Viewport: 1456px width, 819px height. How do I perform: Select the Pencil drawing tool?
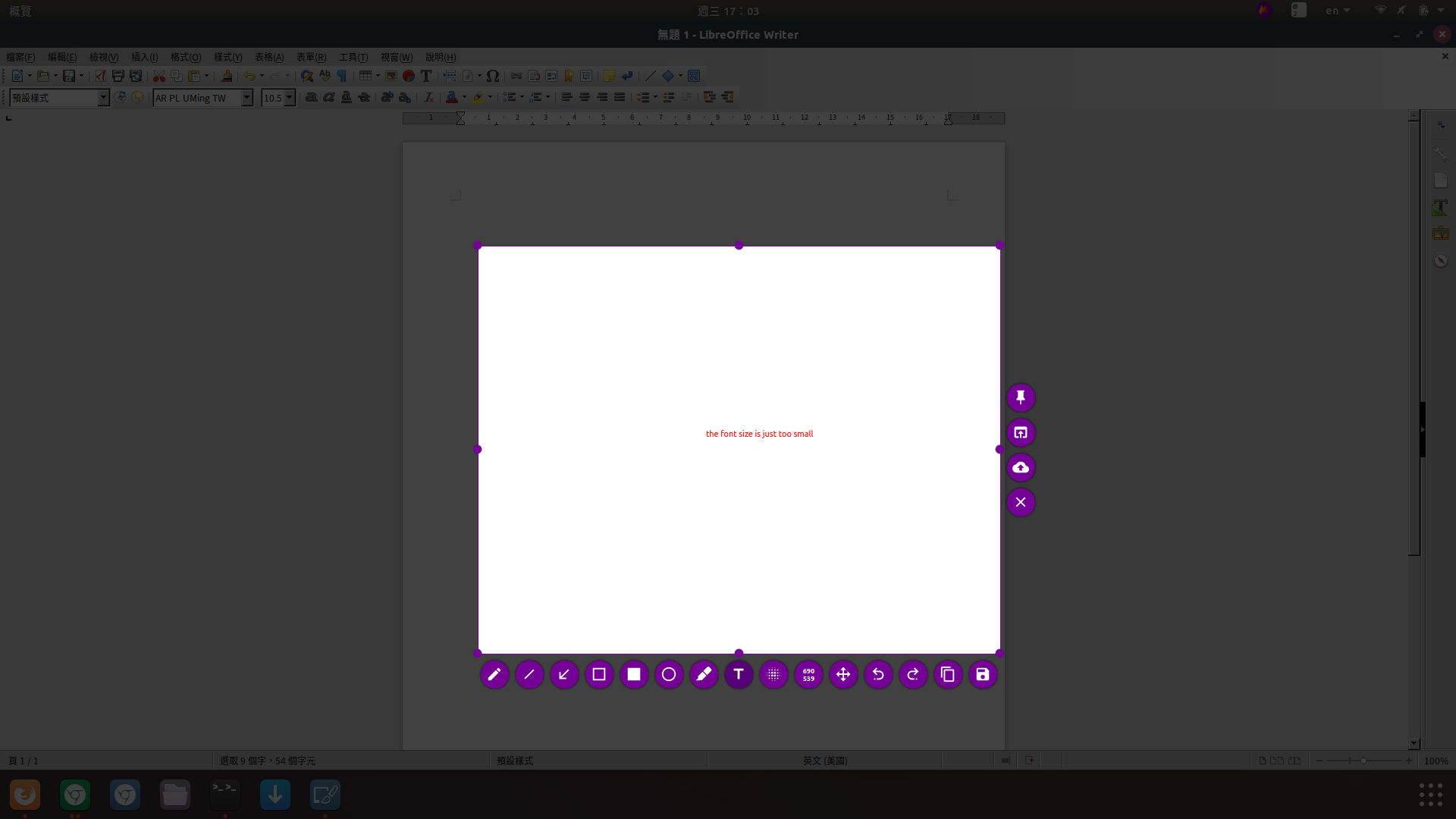pos(494,674)
